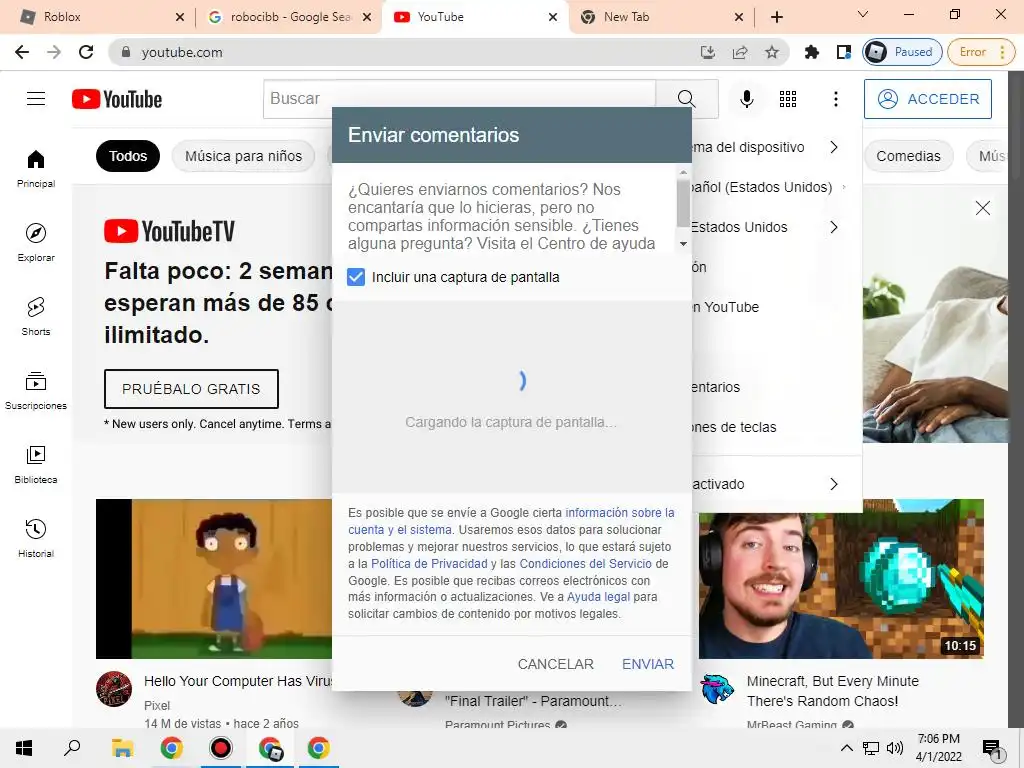Image resolution: width=1024 pixels, height=768 pixels.
Task: Open File Explorer from taskbar
Action: pos(122,748)
